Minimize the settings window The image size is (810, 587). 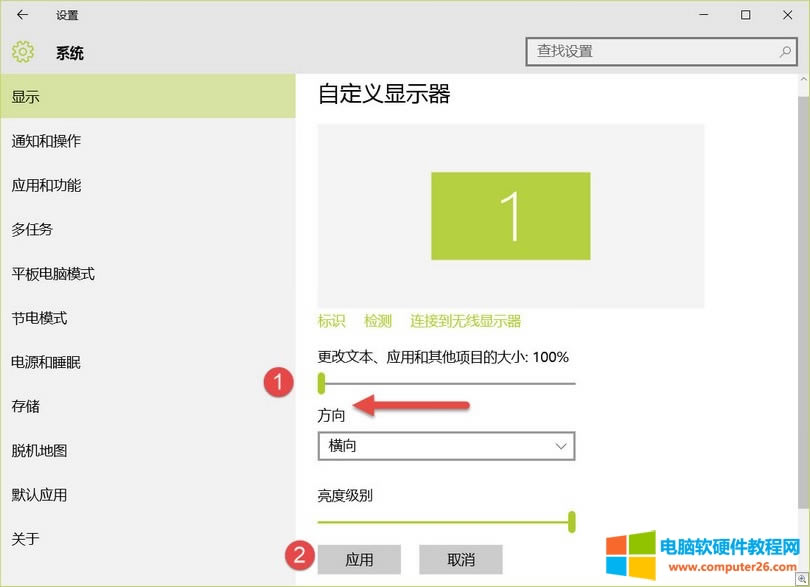tap(704, 15)
